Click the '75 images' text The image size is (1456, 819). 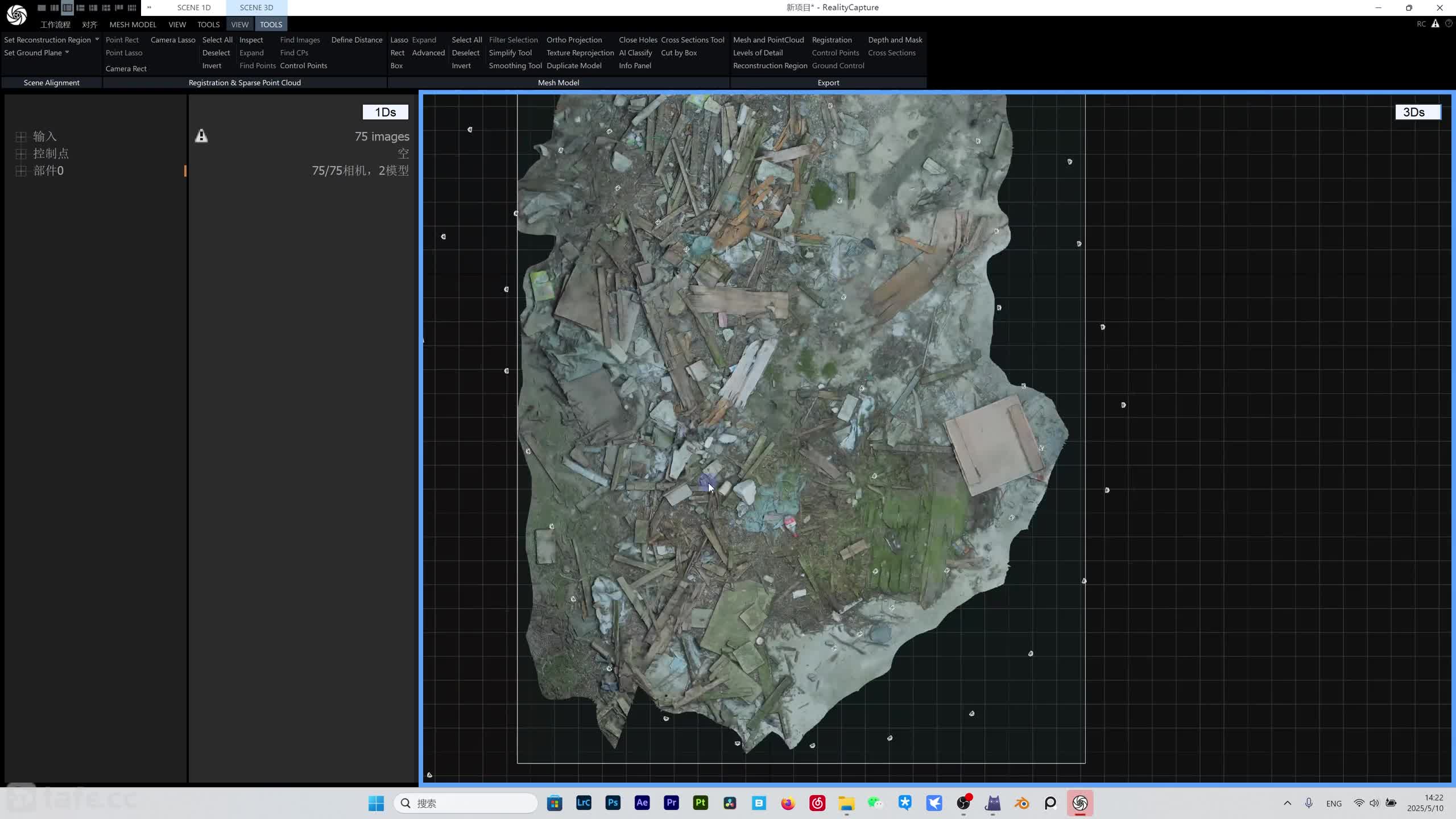pyautogui.click(x=382, y=136)
